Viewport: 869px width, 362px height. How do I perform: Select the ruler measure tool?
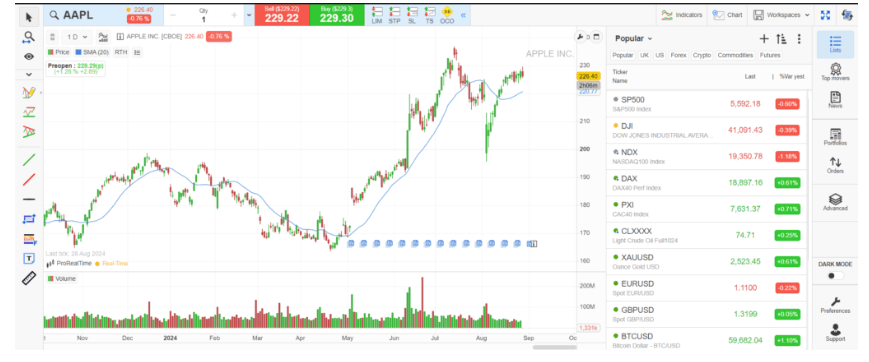(x=29, y=278)
